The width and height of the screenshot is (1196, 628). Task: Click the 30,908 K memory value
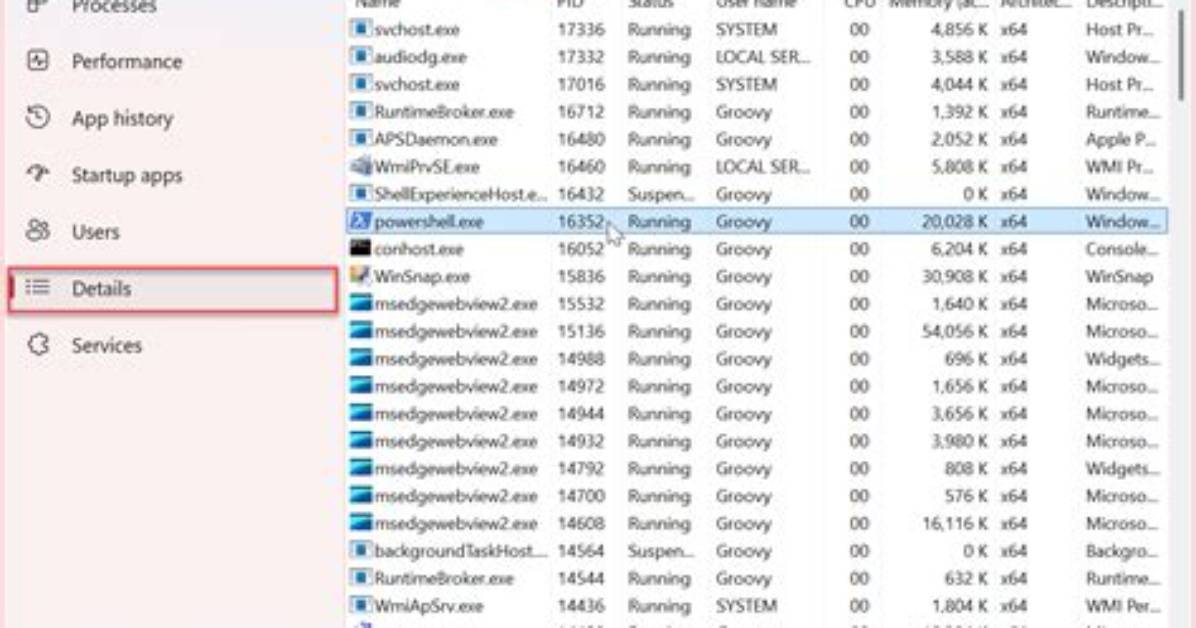(x=954, y=277)
